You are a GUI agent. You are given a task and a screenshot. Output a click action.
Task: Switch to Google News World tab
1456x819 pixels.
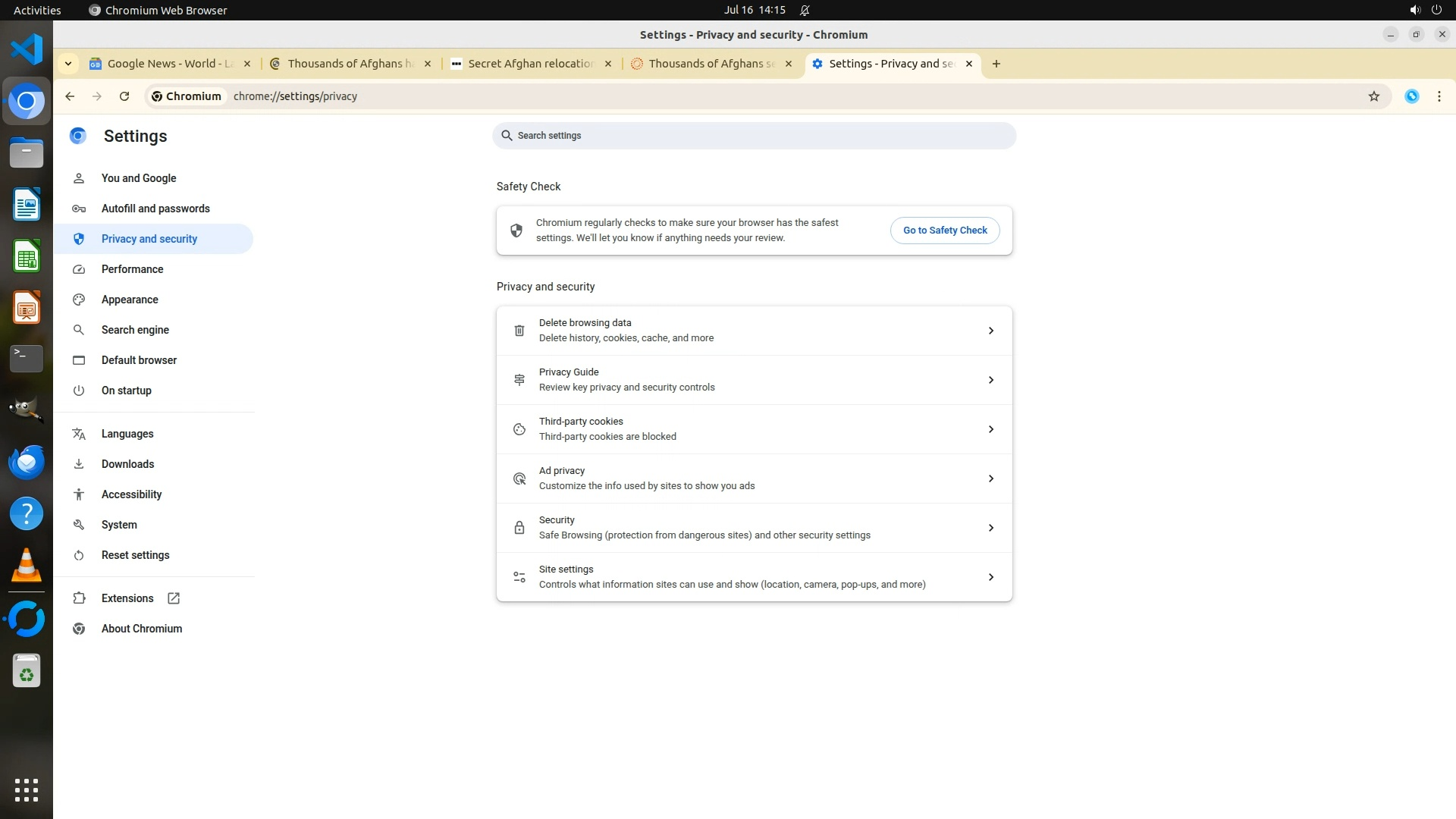(x=170, y=64)
